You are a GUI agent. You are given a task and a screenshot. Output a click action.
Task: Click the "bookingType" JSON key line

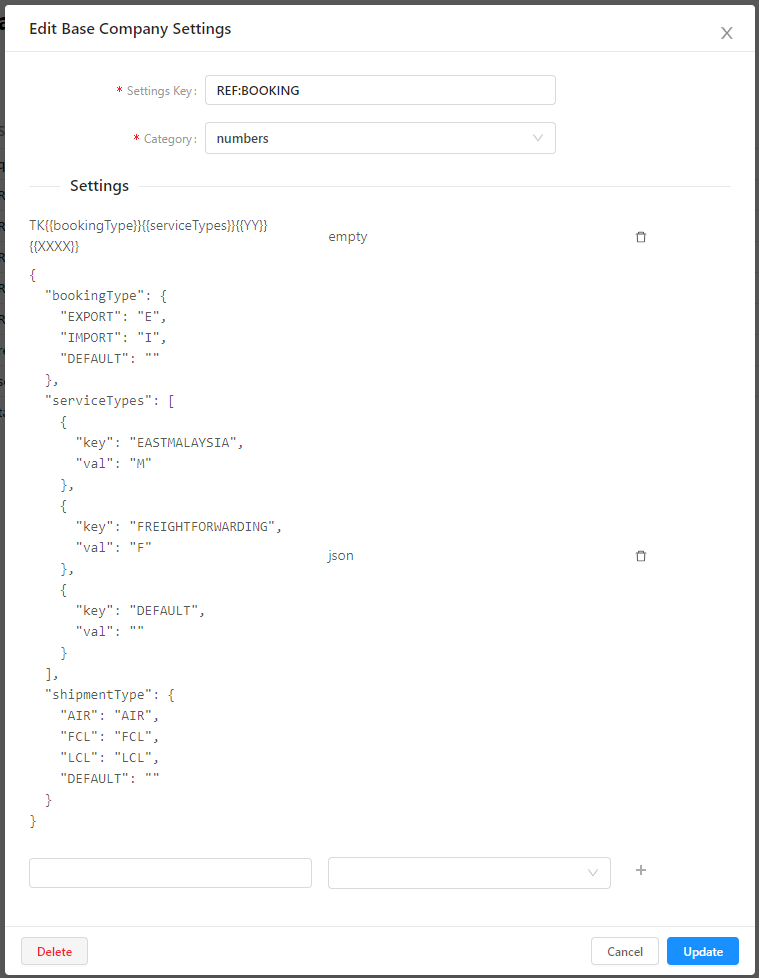pos(105,296)
